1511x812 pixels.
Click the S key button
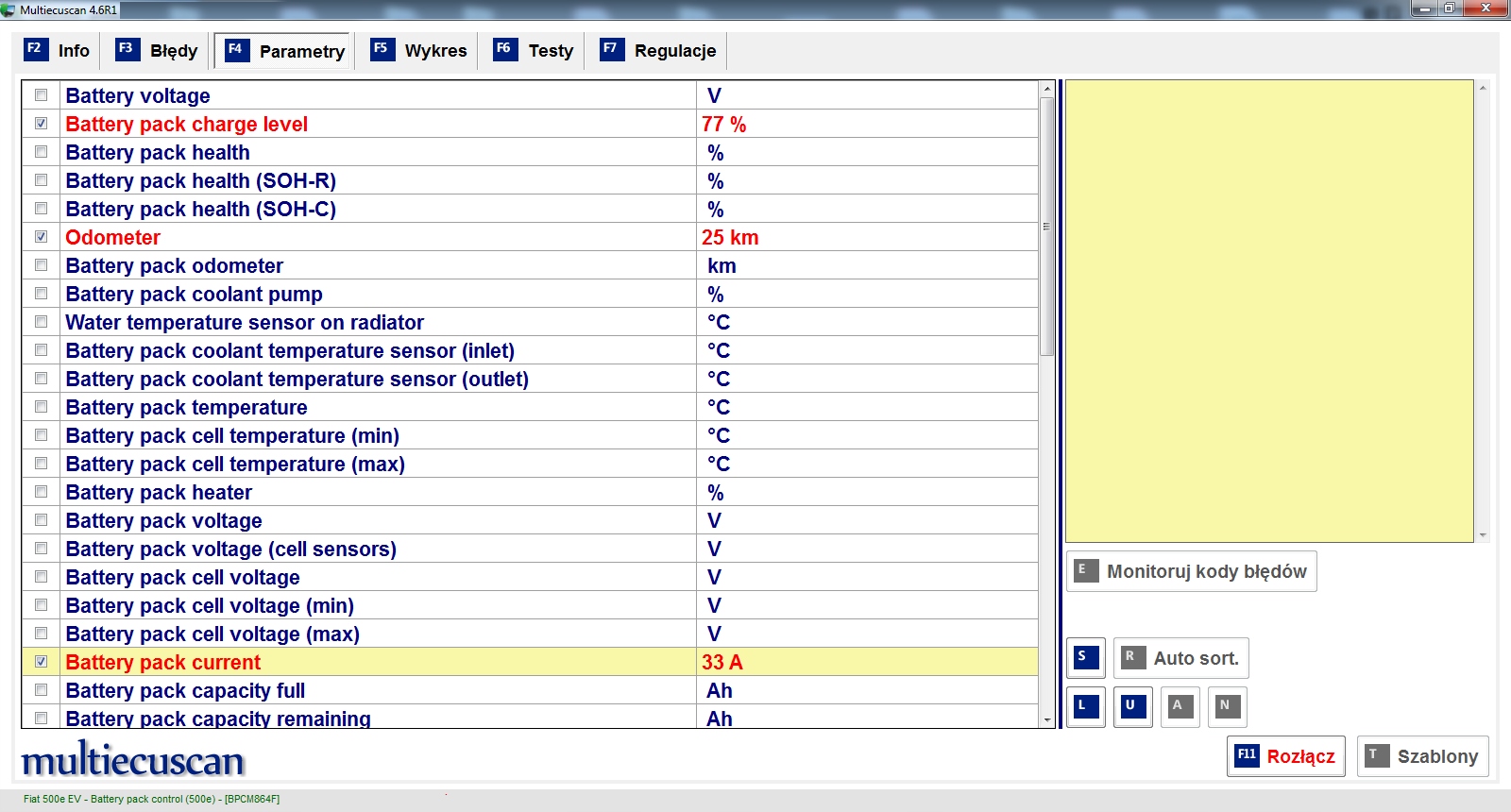(x=1086, y=658)
